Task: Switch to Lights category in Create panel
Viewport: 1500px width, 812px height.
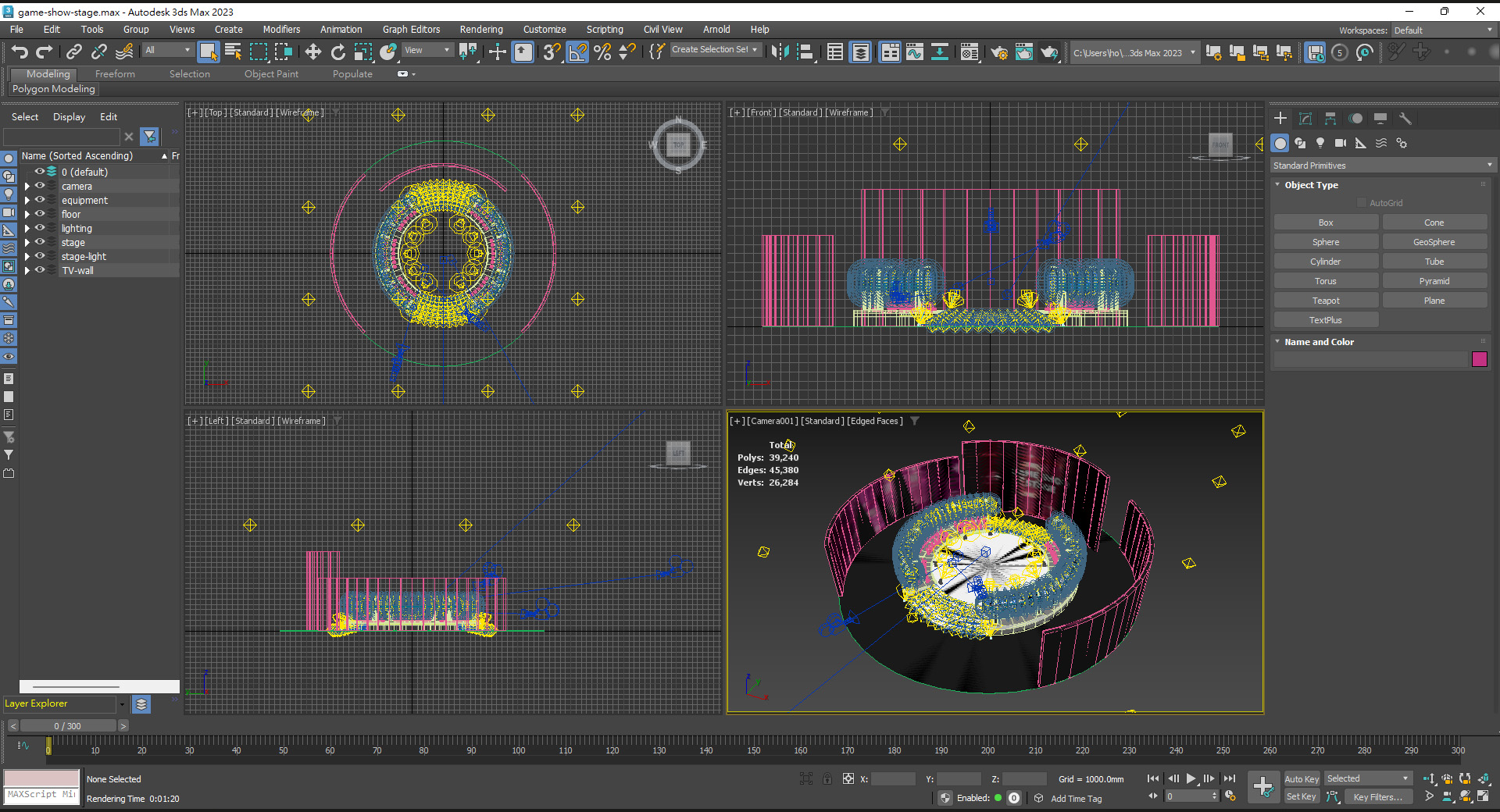Action: click(1320, 143)
